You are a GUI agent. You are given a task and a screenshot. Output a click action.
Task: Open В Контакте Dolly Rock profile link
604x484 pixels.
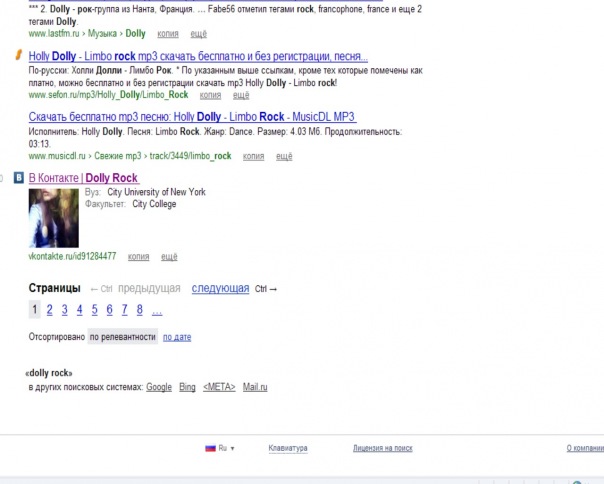click(84, 178)
